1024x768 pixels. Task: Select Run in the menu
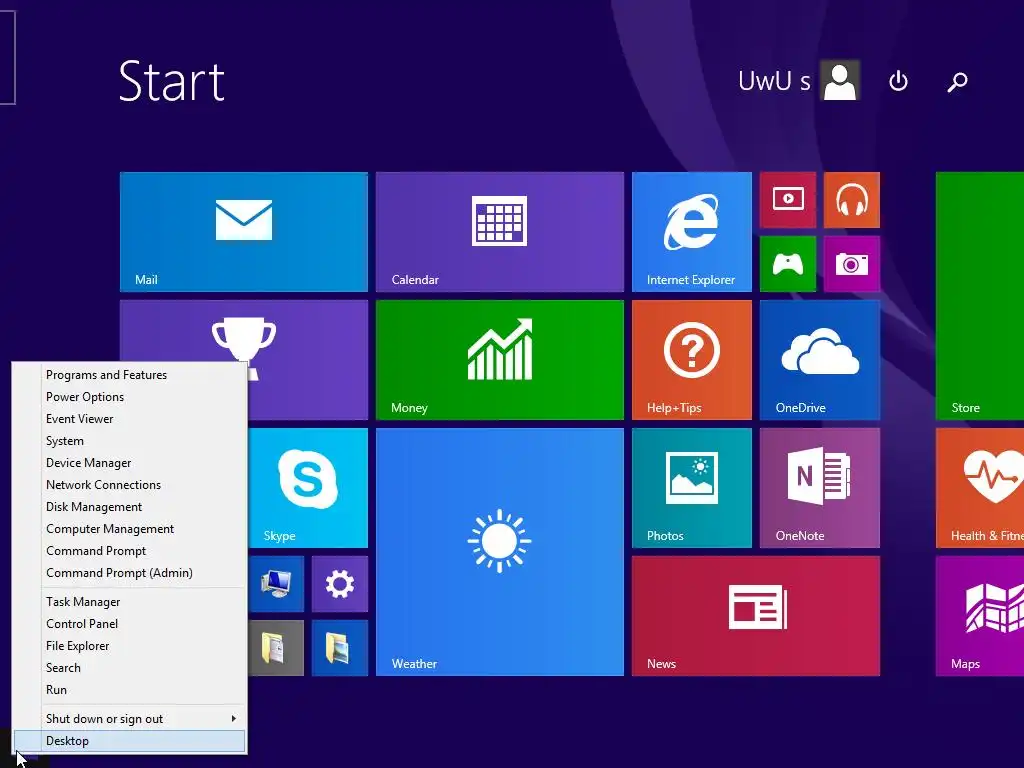click(129, 690)
